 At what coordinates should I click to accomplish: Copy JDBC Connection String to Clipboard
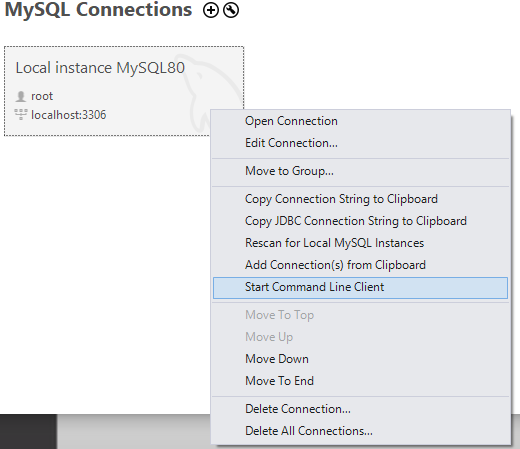coord(360,221)
